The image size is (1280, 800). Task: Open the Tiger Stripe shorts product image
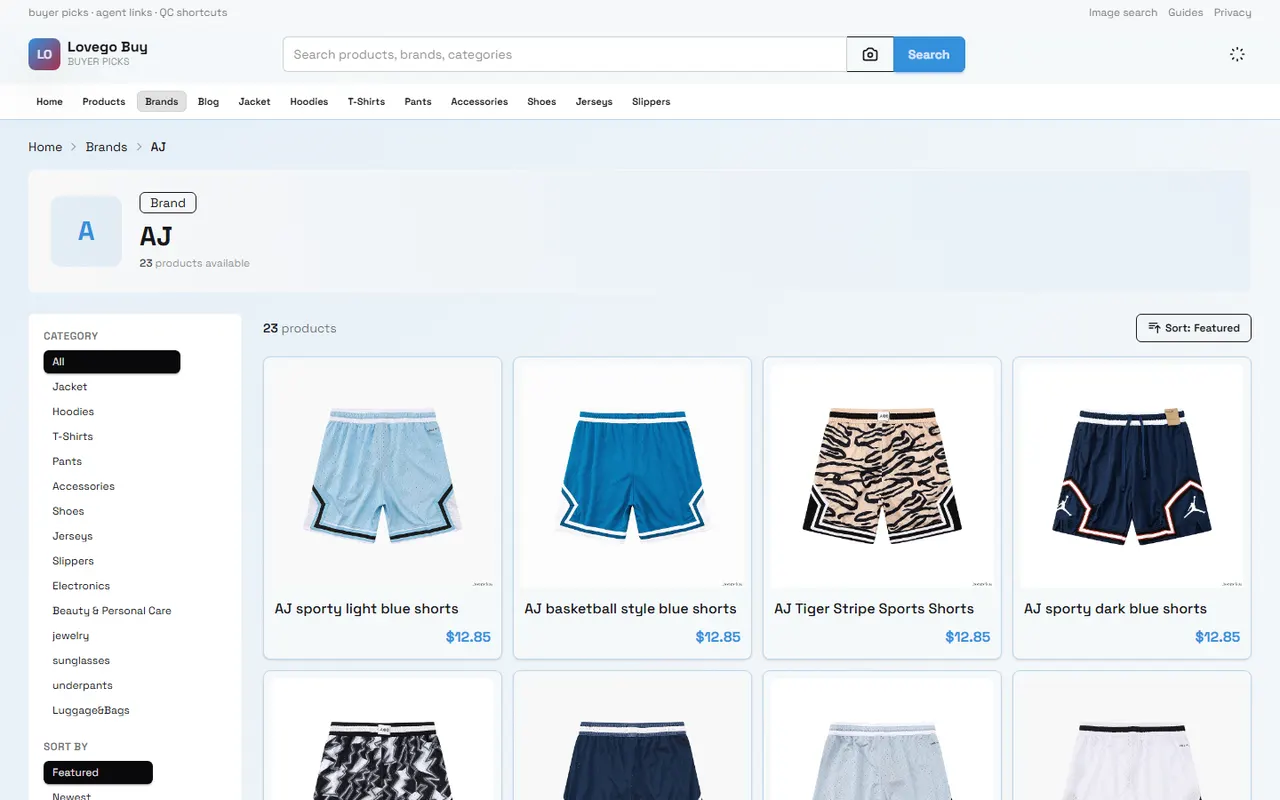tap(882, 475)
